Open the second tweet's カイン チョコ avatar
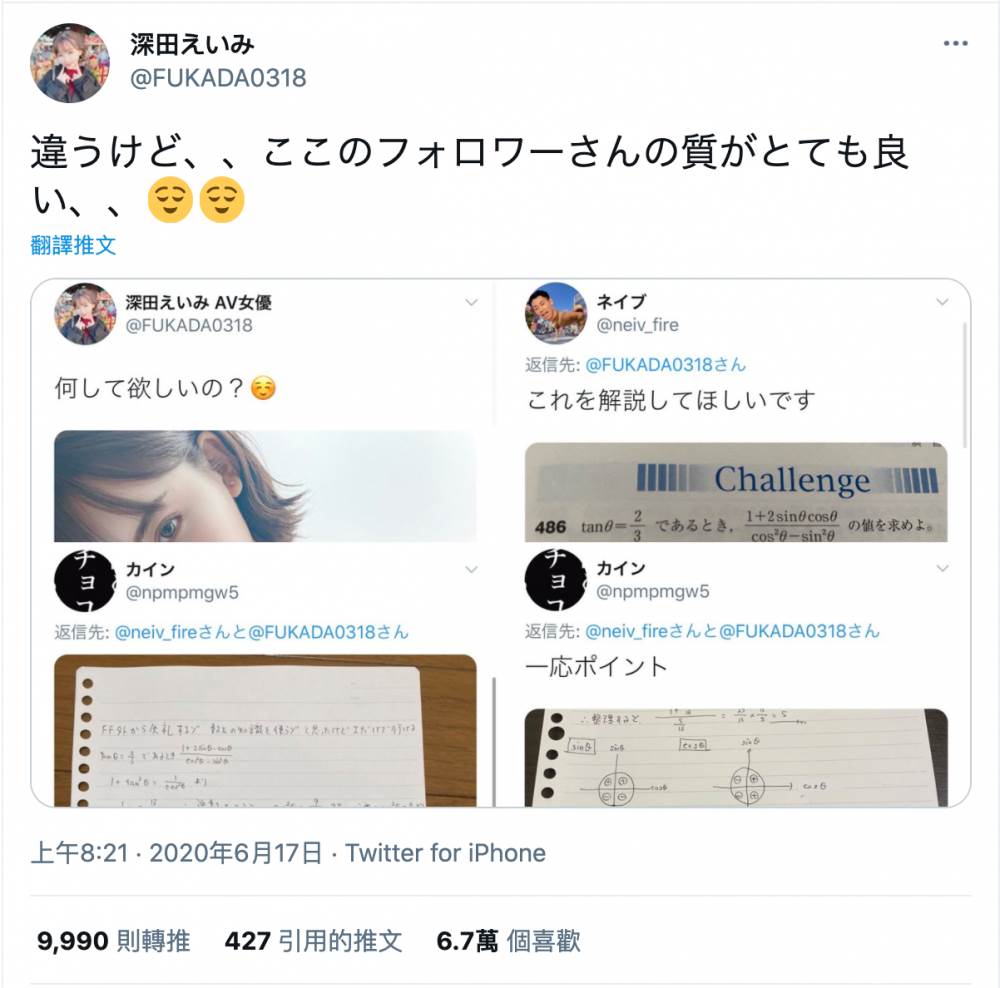 (555, 580)
